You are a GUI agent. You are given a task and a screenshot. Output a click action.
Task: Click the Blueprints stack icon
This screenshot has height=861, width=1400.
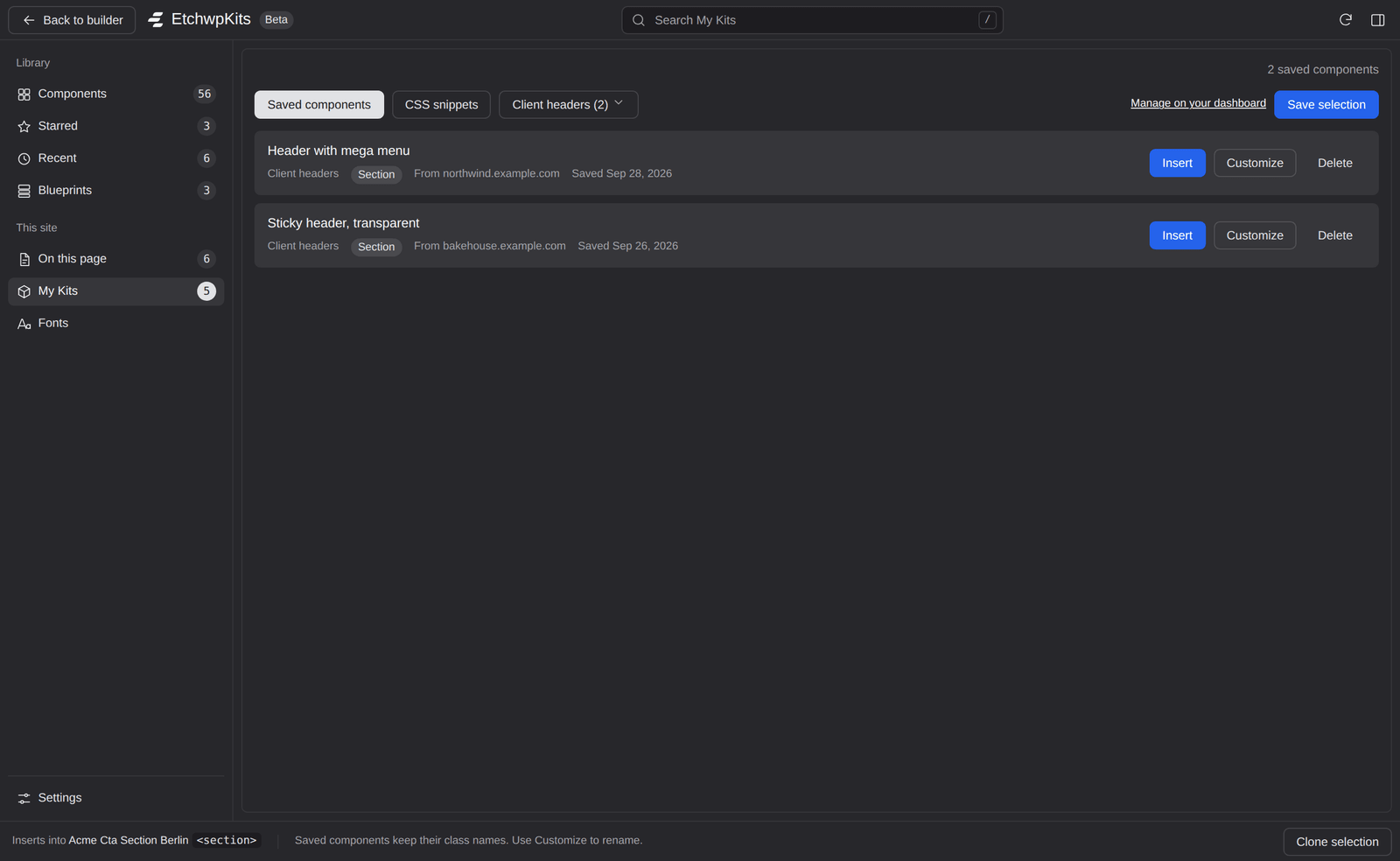click(24, 191)
